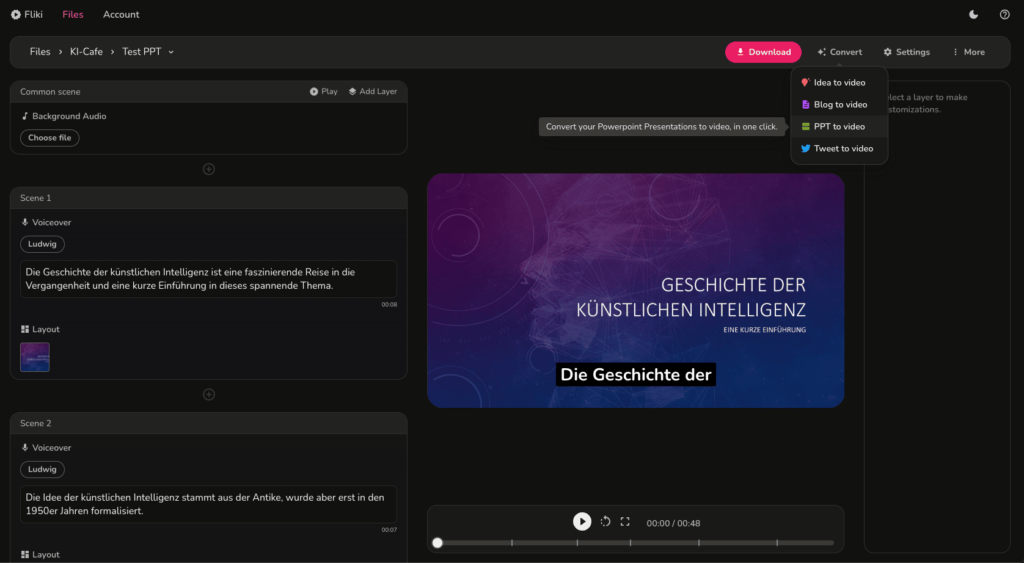This screenshot has width=1024, height=563.
Task: Add scene with plus icon below Common scene
Action: [209, 169]
